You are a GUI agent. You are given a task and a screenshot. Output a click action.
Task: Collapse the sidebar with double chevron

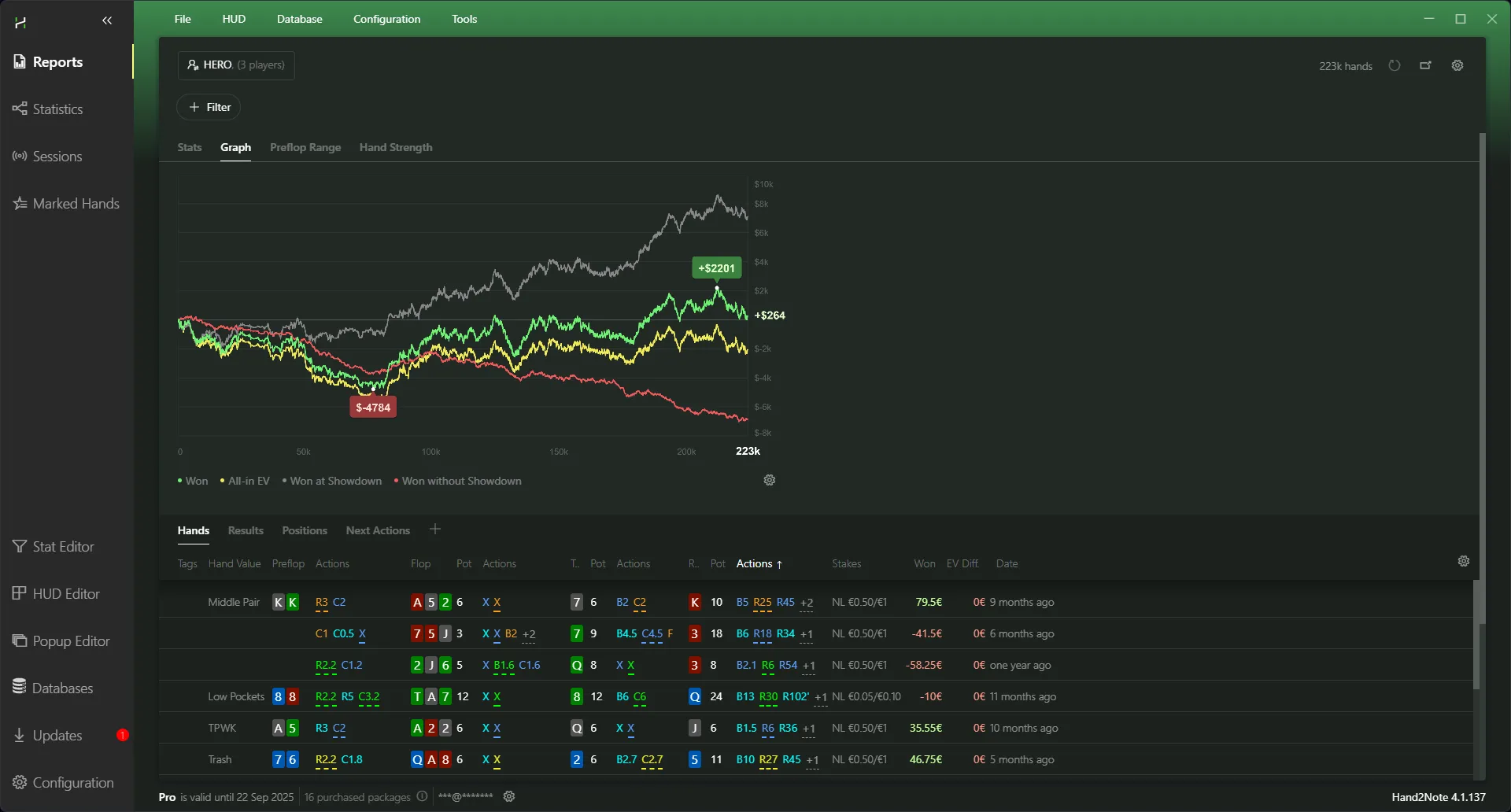(107, 20)
